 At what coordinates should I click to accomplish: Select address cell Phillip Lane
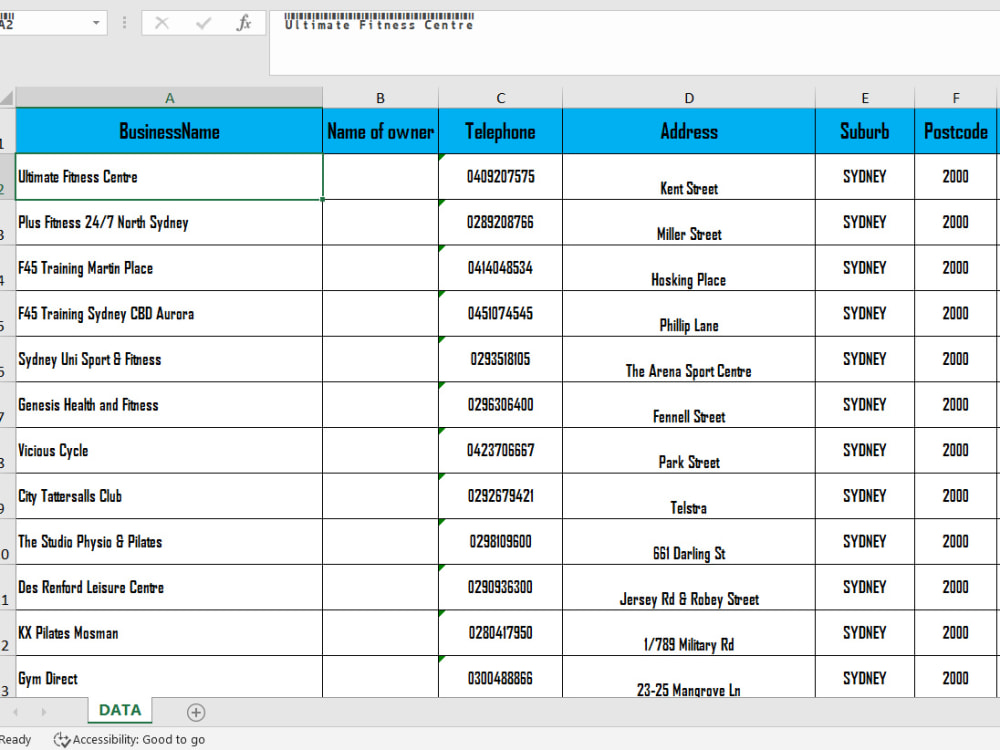tap(689, 314)
